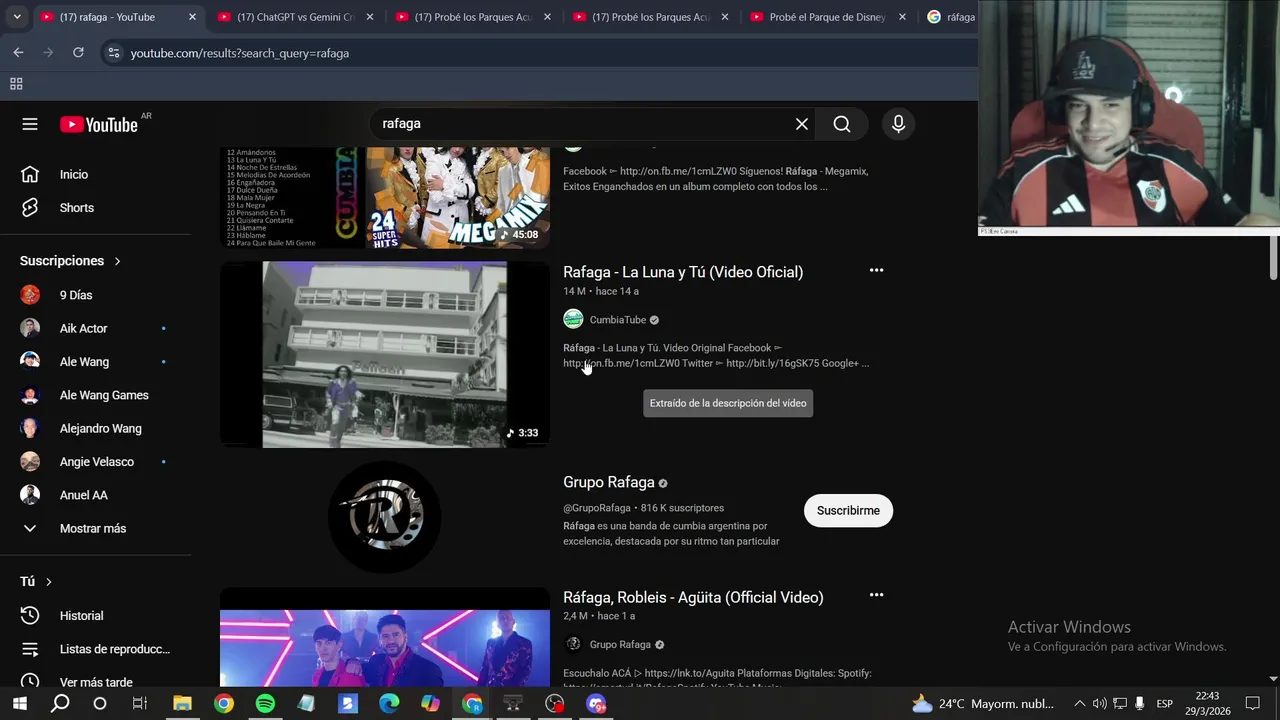Image resolution: width=1280 pixels, height=720 pixels.
Task: Open Ver más tarde in sidebar
Action: 95,680
